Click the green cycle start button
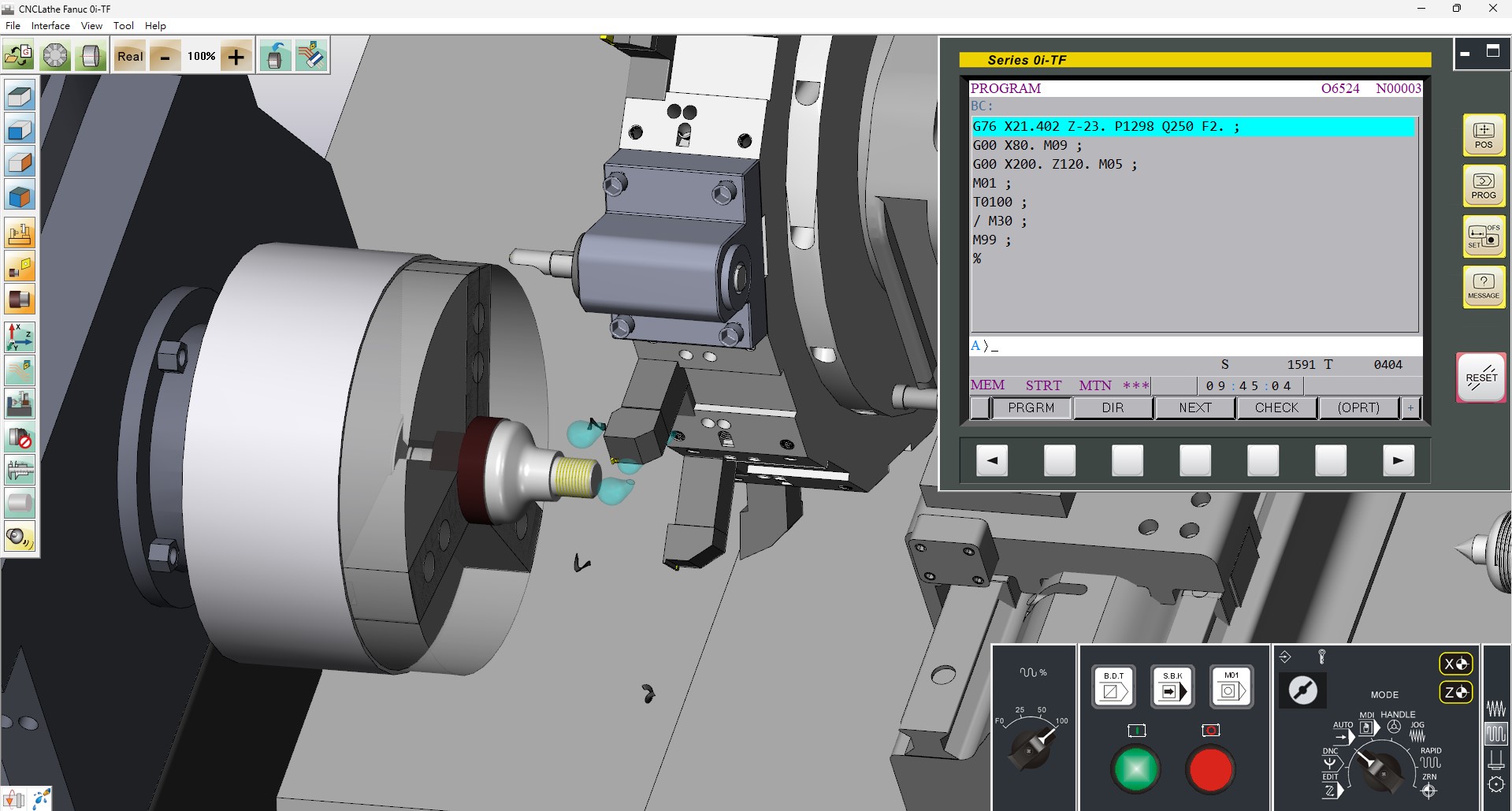Screen dimensions: 1512x811 (x=1135, y=769)
